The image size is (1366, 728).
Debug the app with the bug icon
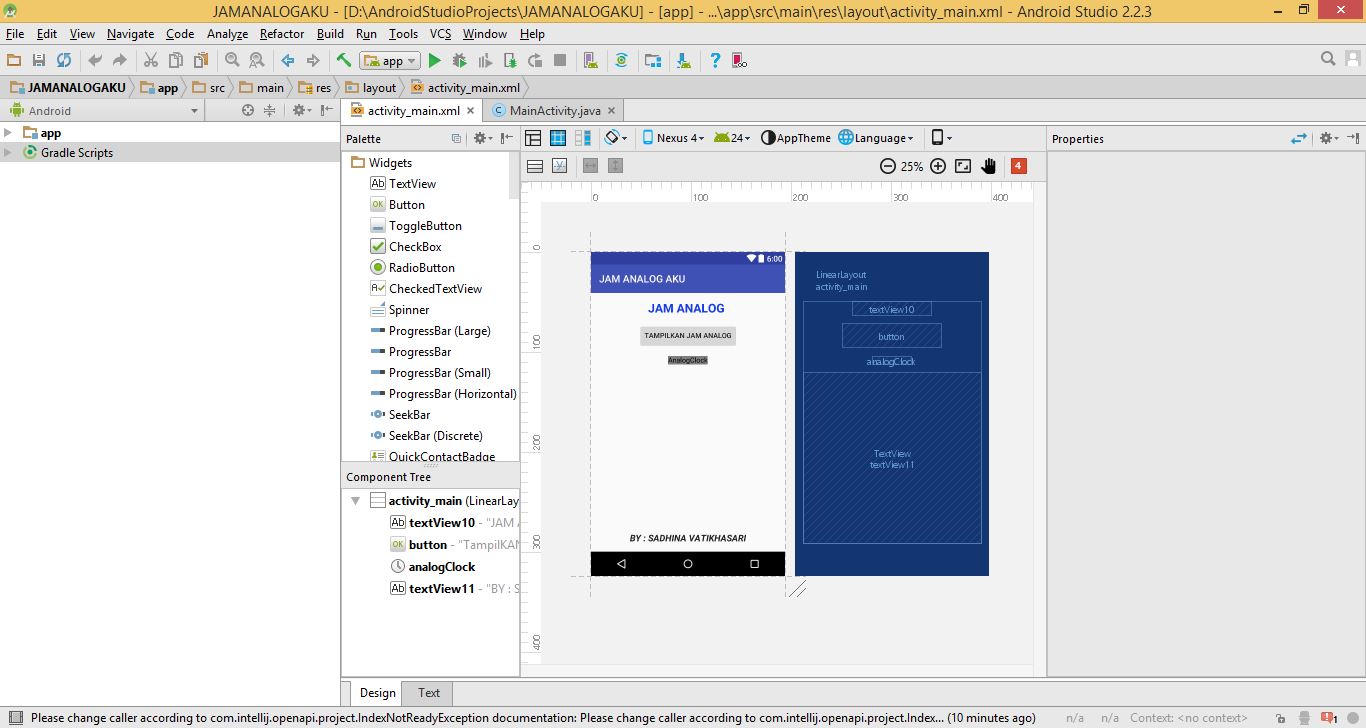461,60
